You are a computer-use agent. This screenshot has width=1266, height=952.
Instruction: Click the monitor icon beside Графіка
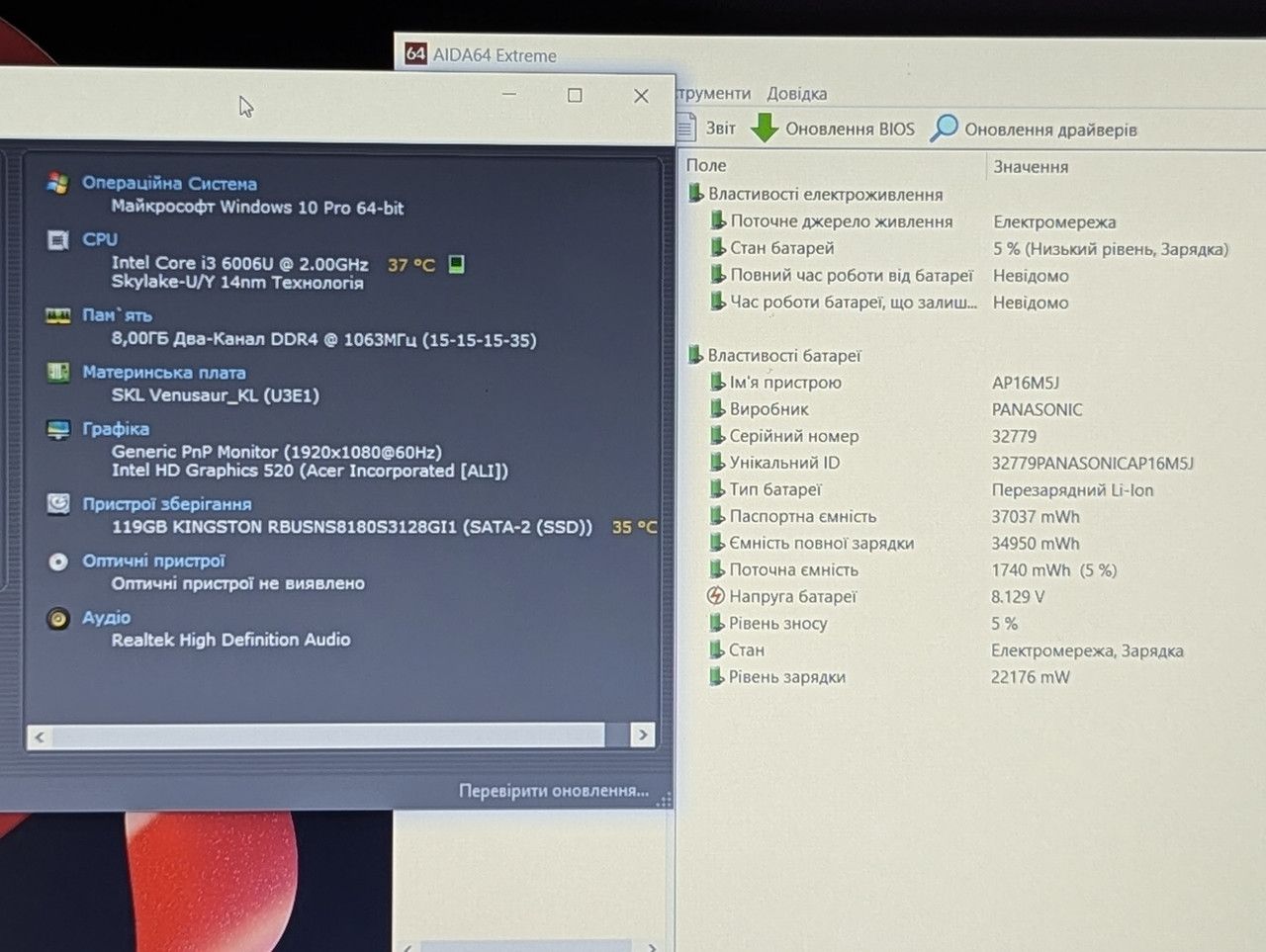[x=57, y=429]
